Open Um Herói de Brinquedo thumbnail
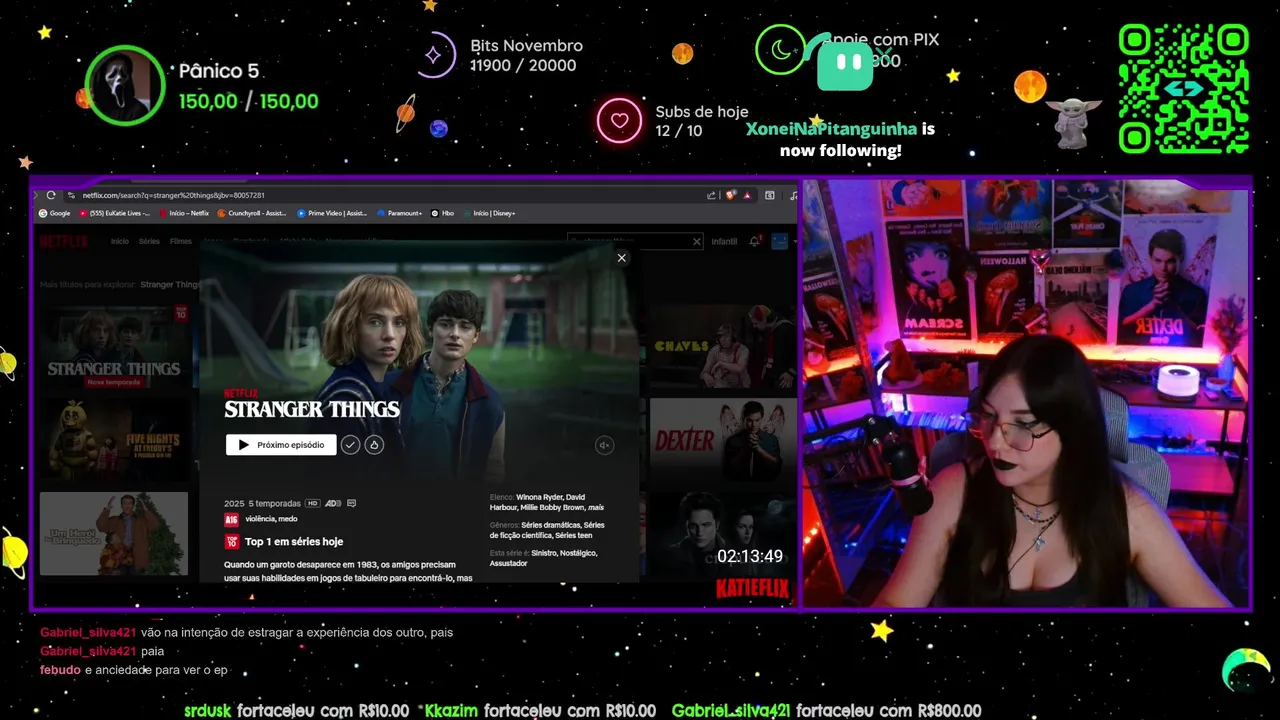This screenshot has height=720, width=1280. [114, 533]
